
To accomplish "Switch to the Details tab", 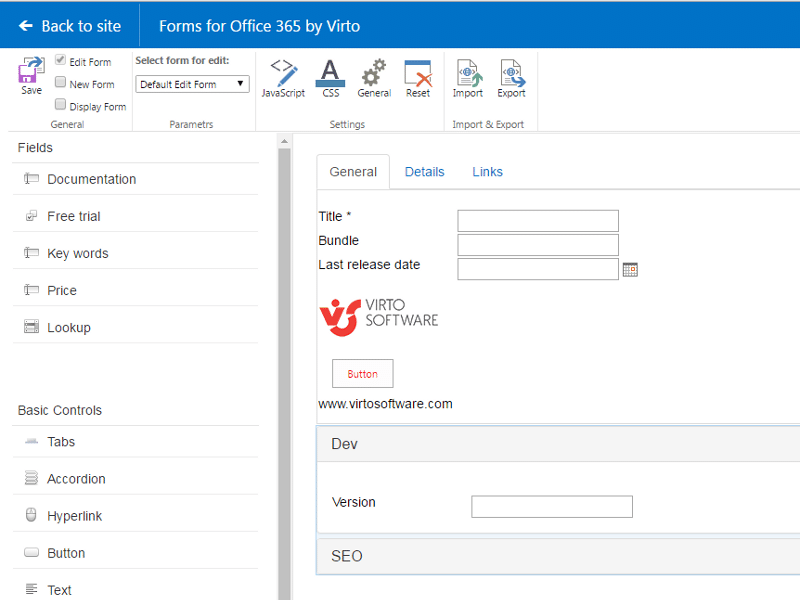I will click(x=424, y=172).
